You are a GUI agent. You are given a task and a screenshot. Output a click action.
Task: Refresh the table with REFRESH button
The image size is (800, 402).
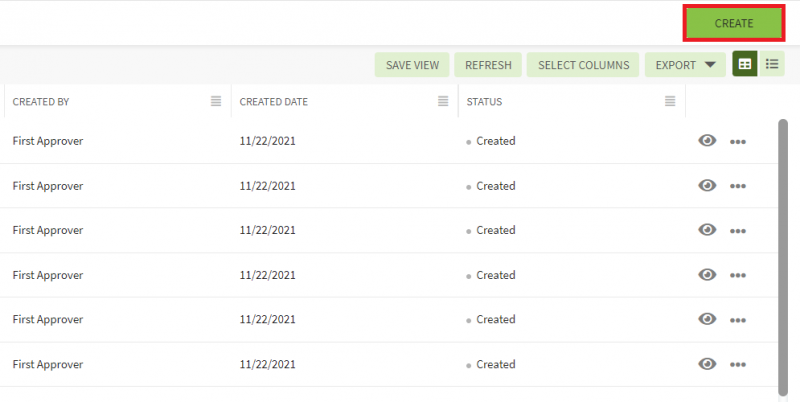tap(488, 65)
